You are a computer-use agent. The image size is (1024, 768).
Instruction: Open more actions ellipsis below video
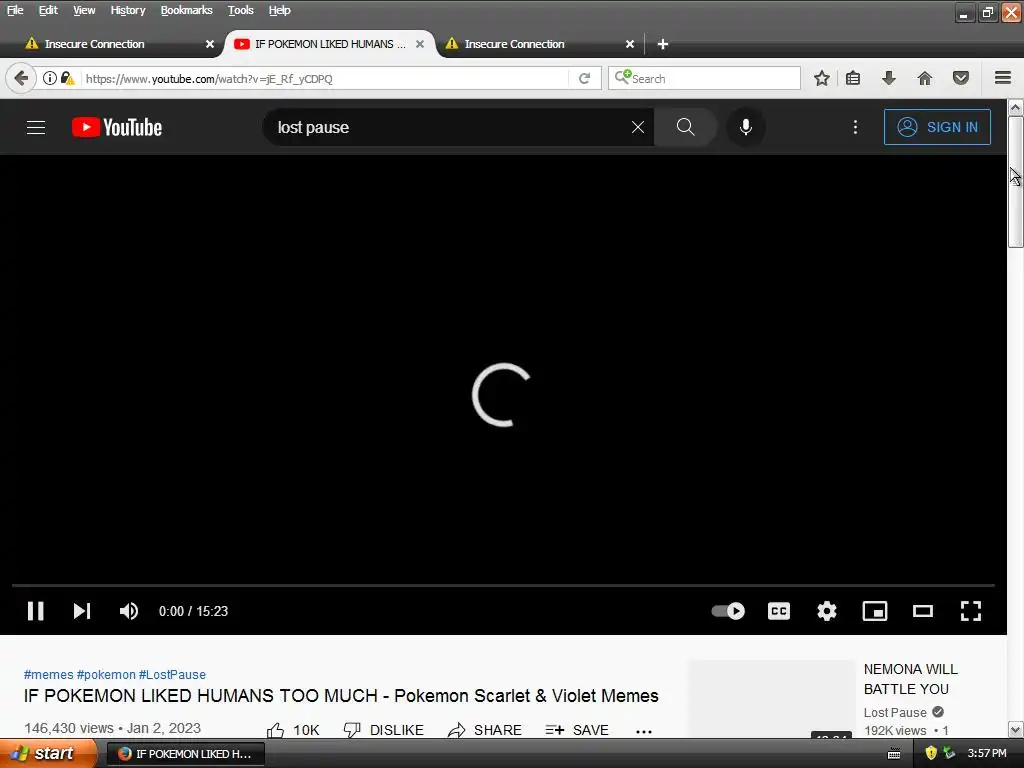644,731
